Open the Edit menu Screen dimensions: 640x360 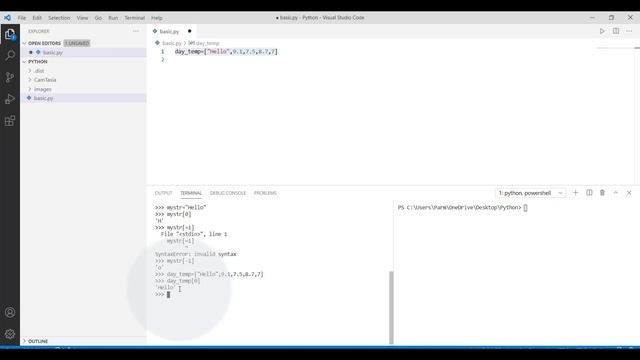pos(37,18)
